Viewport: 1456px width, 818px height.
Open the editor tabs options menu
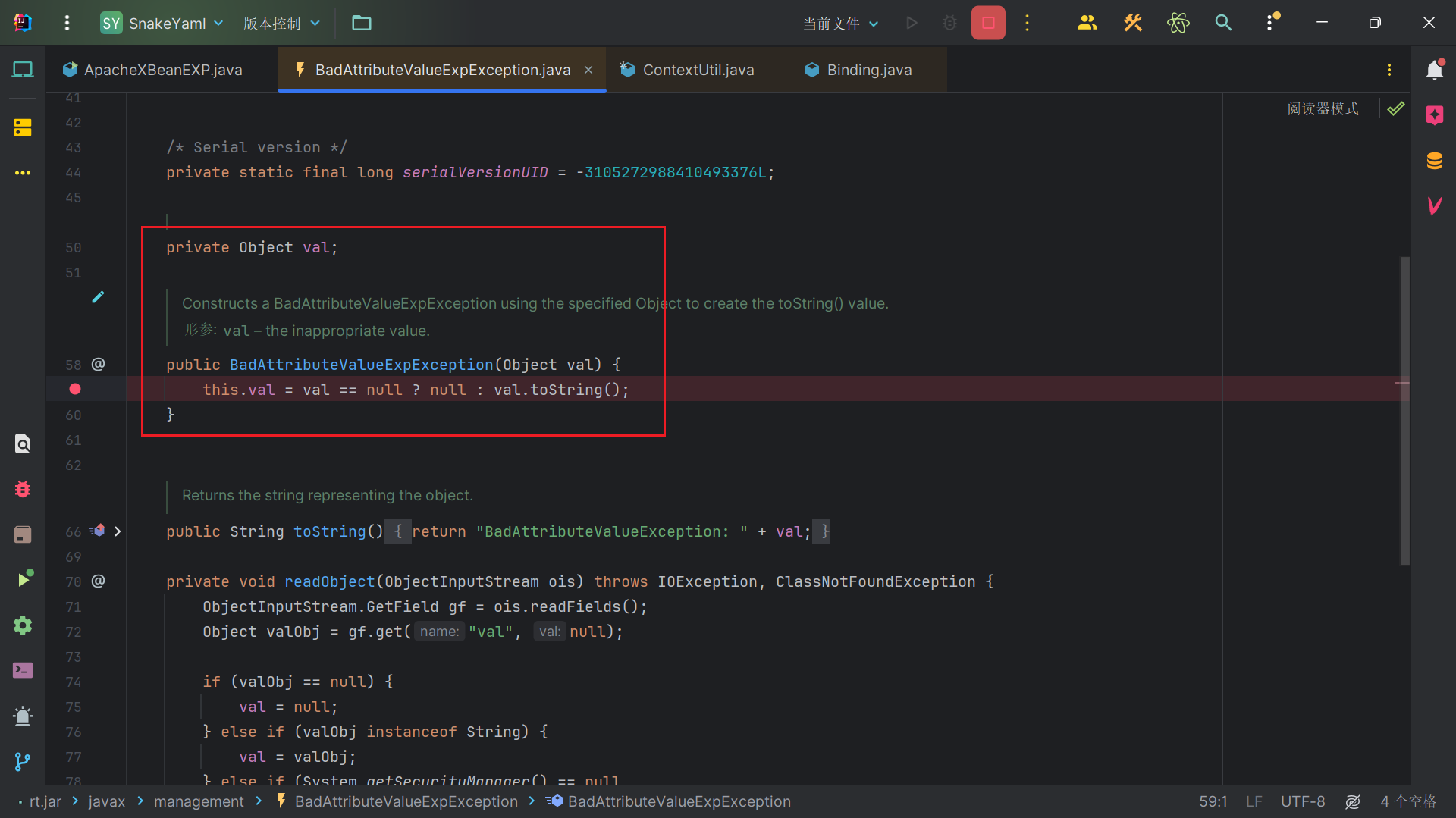coord(1389,70)
